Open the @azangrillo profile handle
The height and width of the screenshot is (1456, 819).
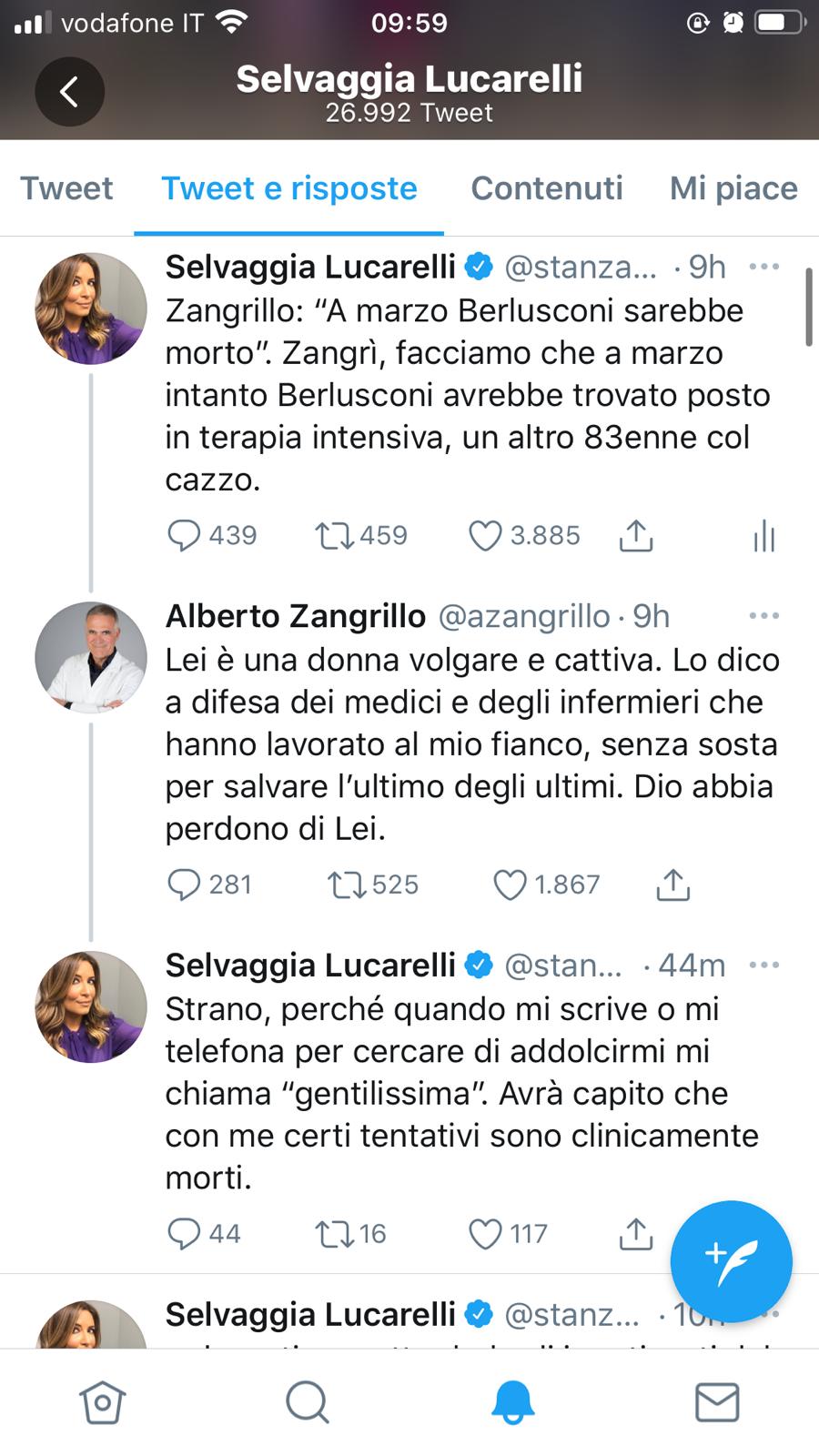[524, 616]
